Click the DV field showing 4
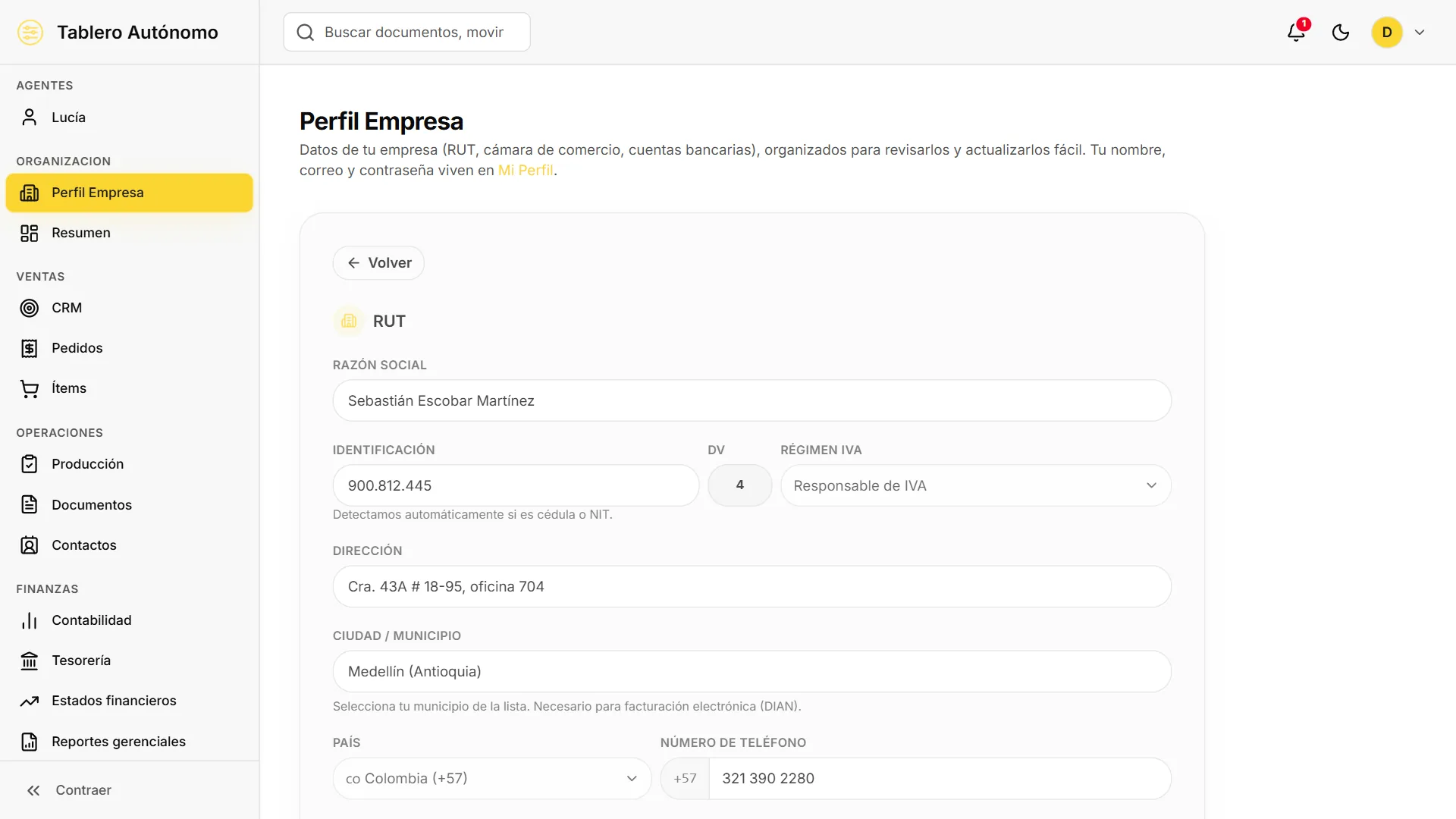The width and height of the screenshot is (1456, 819). point(740,485)
